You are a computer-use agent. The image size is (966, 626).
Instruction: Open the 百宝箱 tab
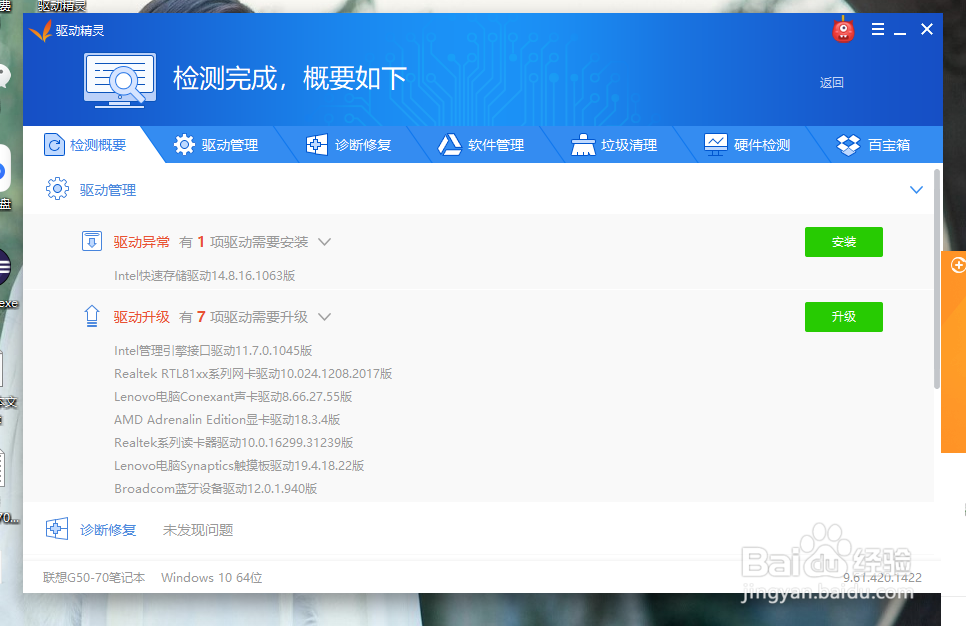tap(875, 145)
